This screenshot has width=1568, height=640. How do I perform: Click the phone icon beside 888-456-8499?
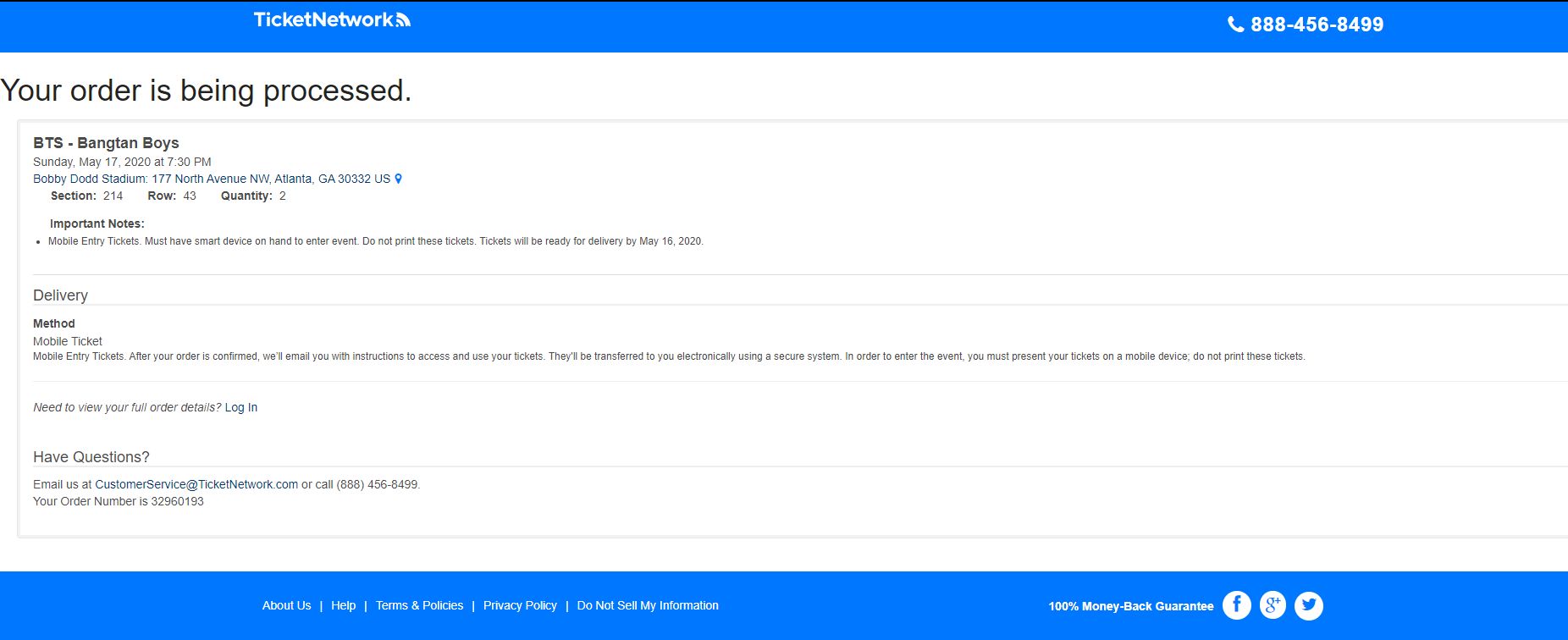click(1236, 25)
